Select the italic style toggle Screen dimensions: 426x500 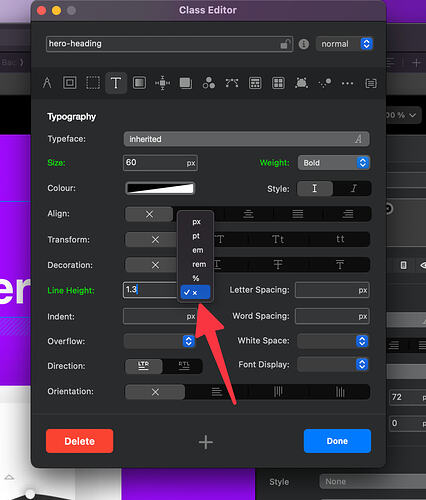tap(353, 188)
